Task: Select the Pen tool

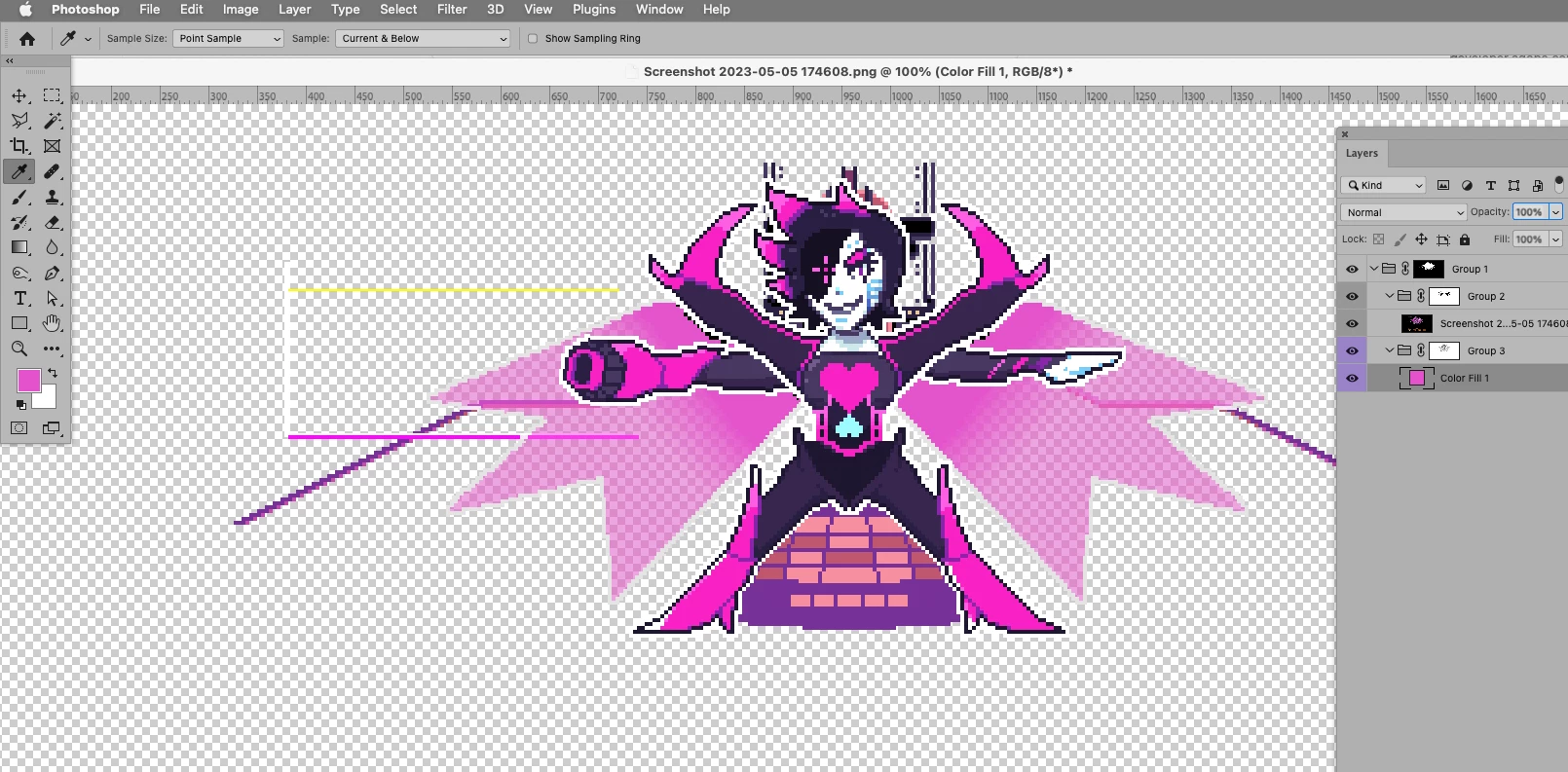Action: click(53, 273)
